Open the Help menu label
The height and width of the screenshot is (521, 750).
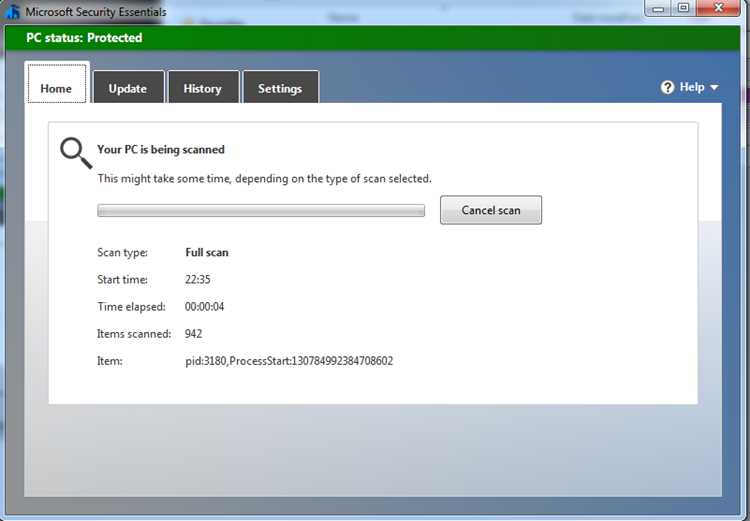(692, 87)
